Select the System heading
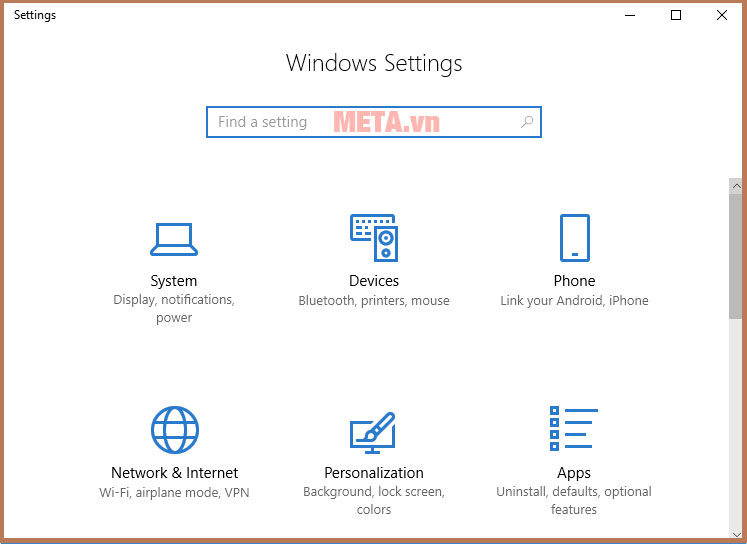 pos(174,281)
